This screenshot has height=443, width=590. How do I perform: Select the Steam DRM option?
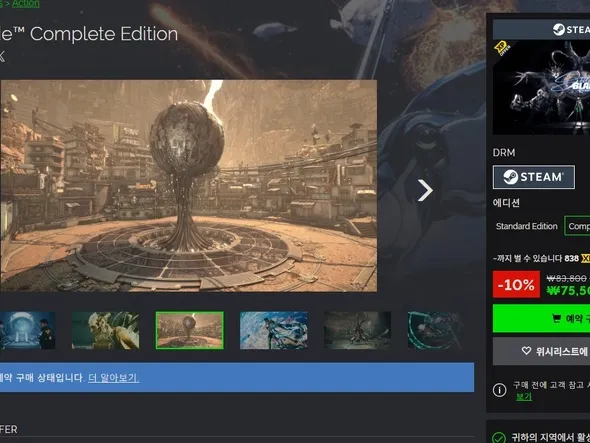pyautogui.click(x=534, y=177)
